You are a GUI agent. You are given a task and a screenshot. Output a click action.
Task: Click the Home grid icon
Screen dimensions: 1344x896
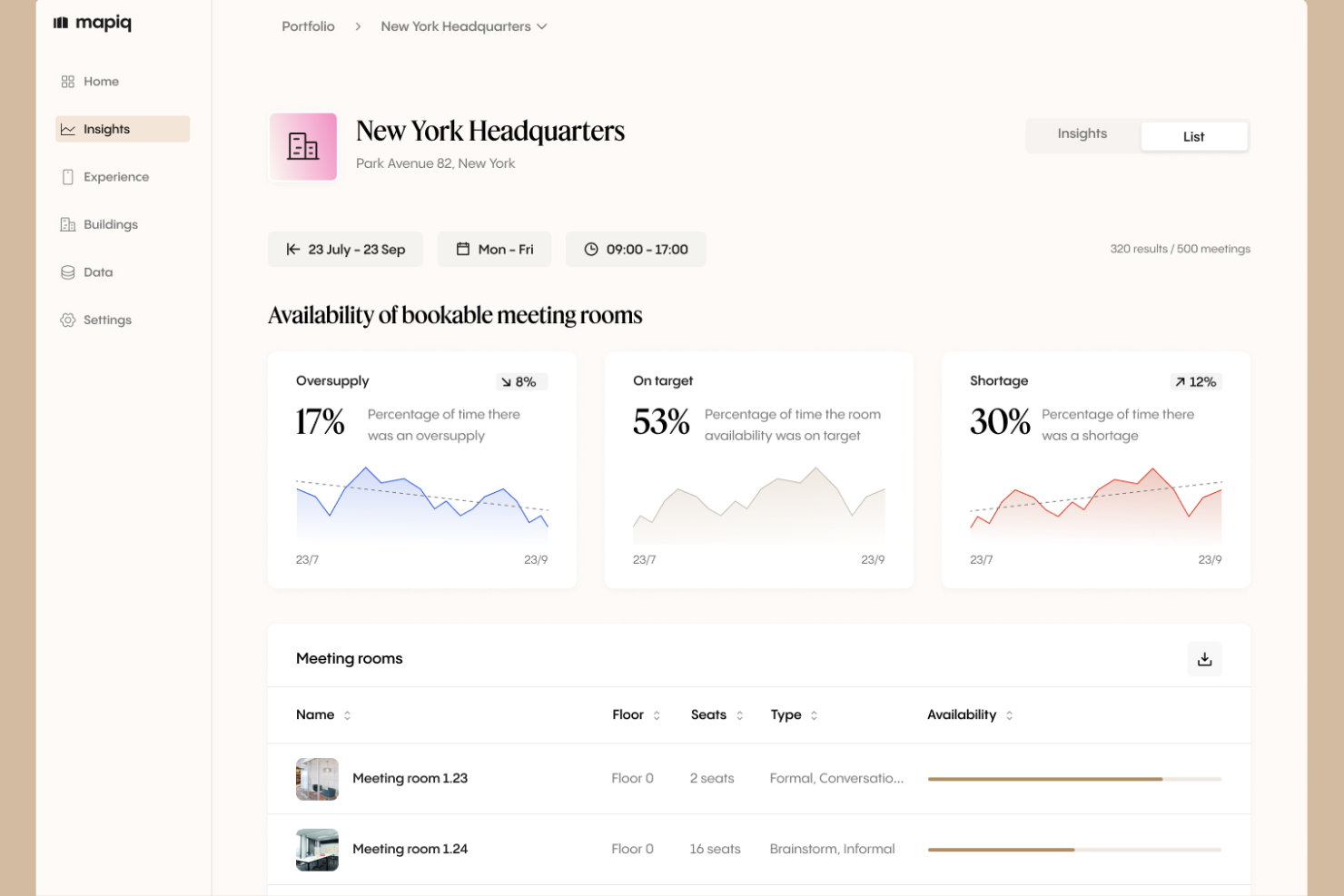tap(68, 82)
